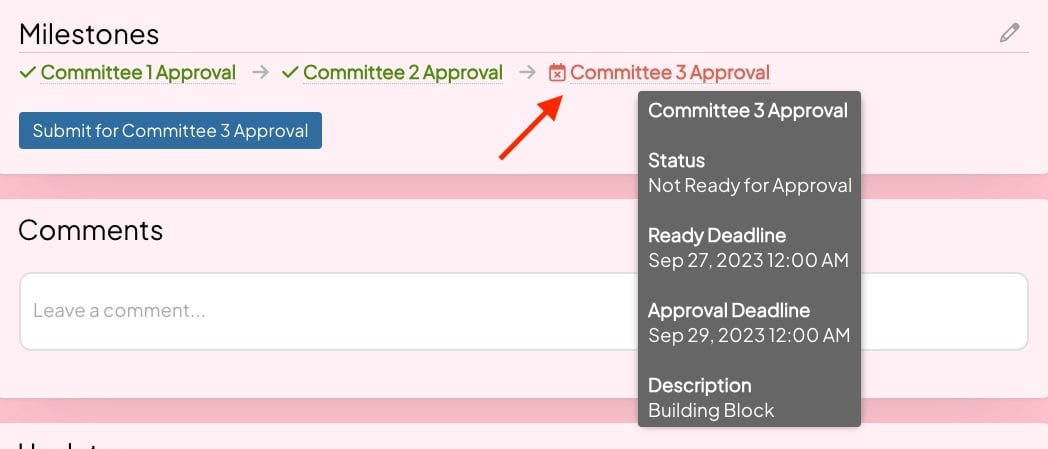Click the gray arrow after Committee 1 Approval
Viewport: 1048px width, 449px height.
[260, 73]
